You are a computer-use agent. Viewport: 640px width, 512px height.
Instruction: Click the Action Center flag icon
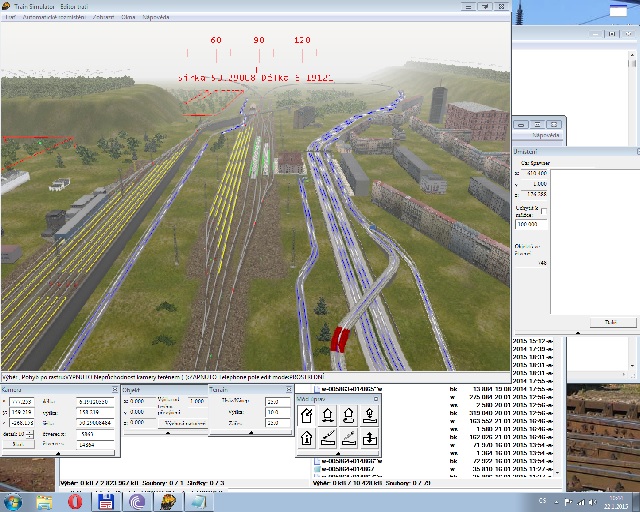click(568, 502)
